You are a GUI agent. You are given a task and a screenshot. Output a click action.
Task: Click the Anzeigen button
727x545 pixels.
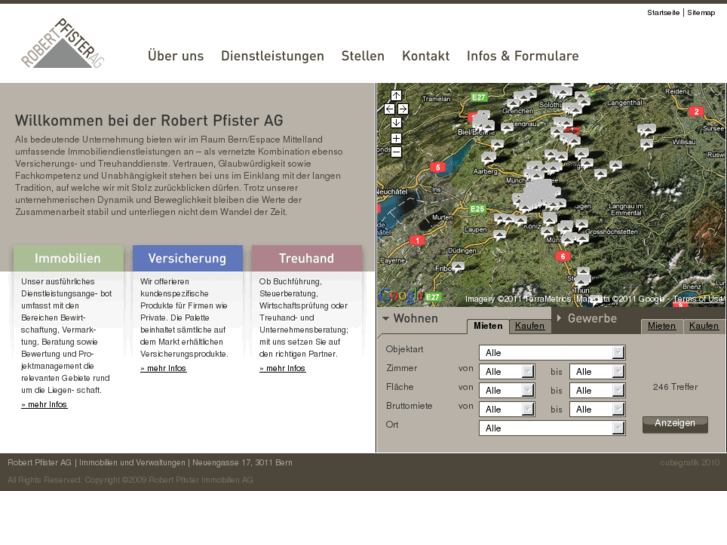pos(675,423)
